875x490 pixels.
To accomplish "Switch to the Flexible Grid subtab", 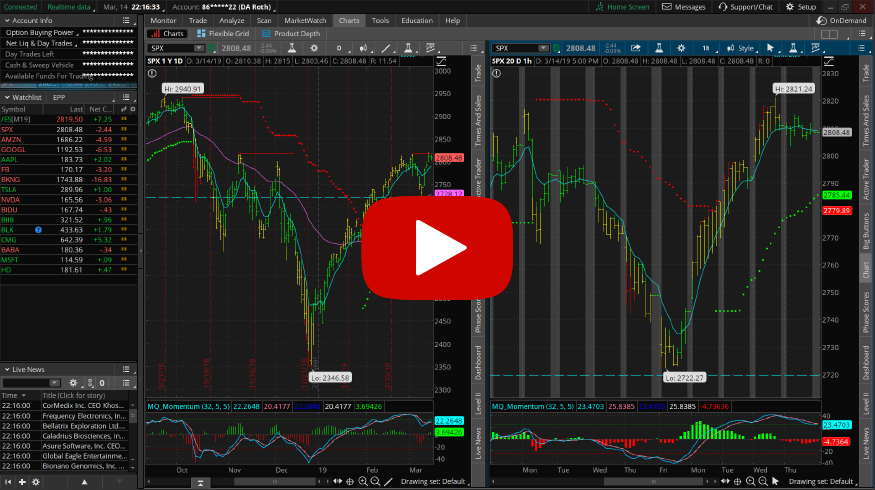I will (x=223, y=33).
